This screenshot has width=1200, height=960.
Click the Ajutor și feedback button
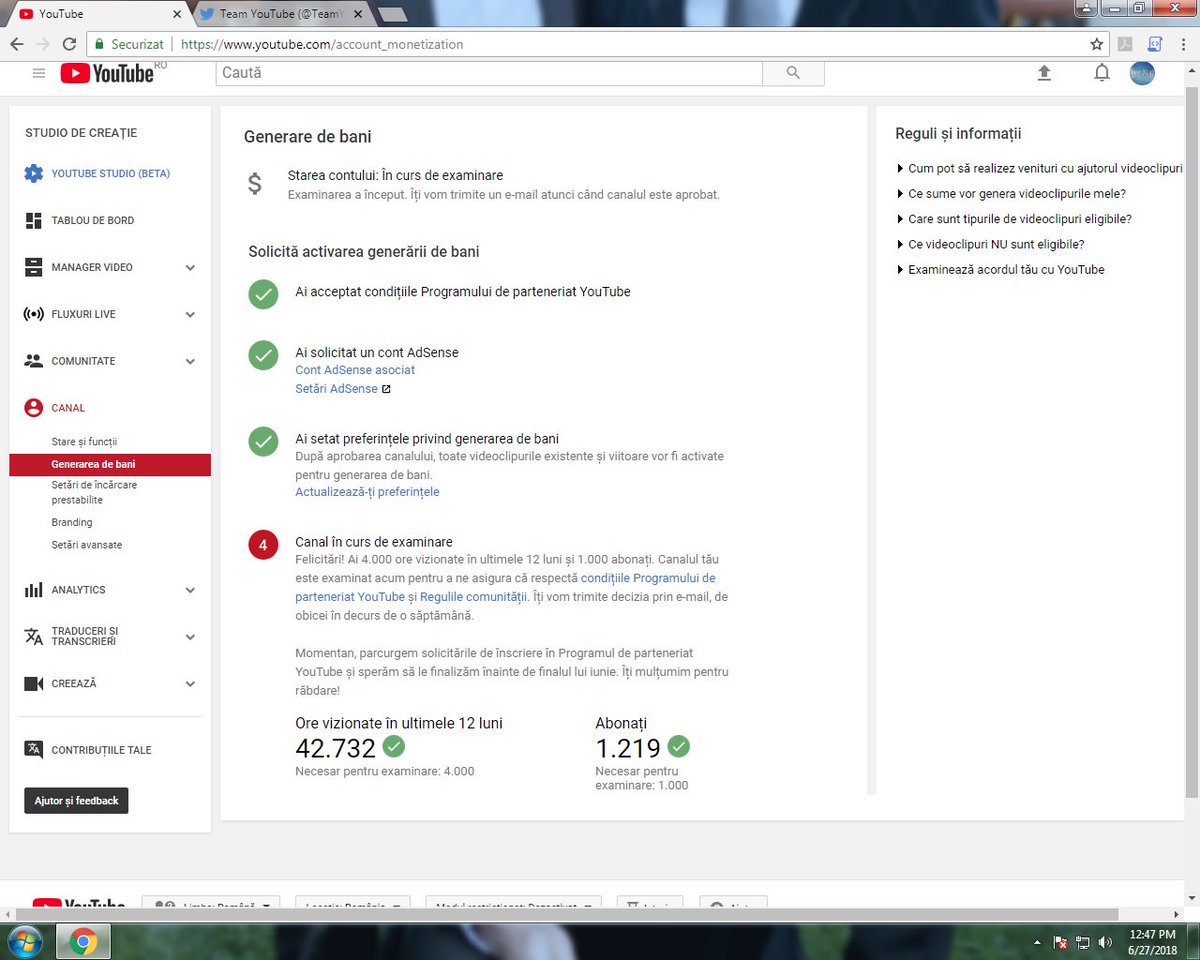click(x=76, y=801)
